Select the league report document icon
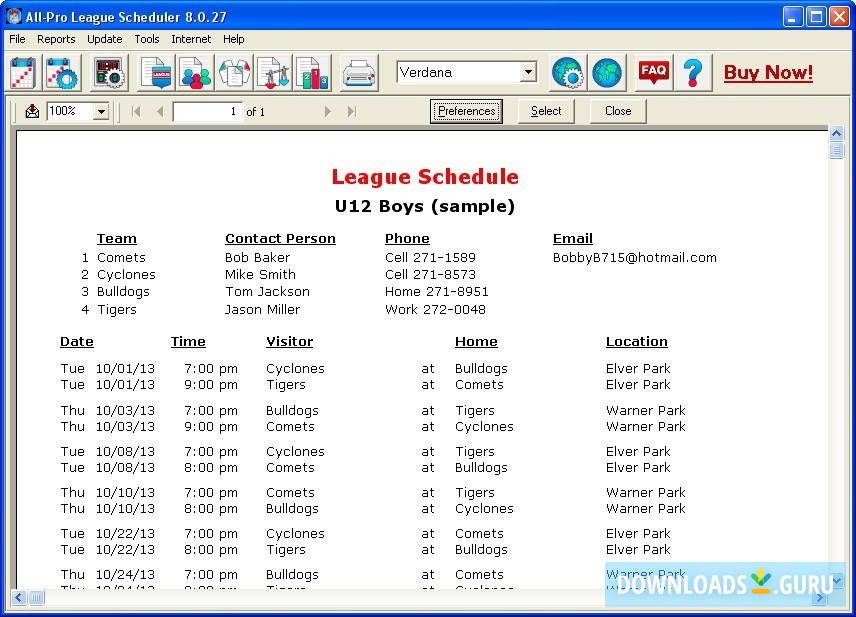This screenshot has height=617, width=856. 155,72
